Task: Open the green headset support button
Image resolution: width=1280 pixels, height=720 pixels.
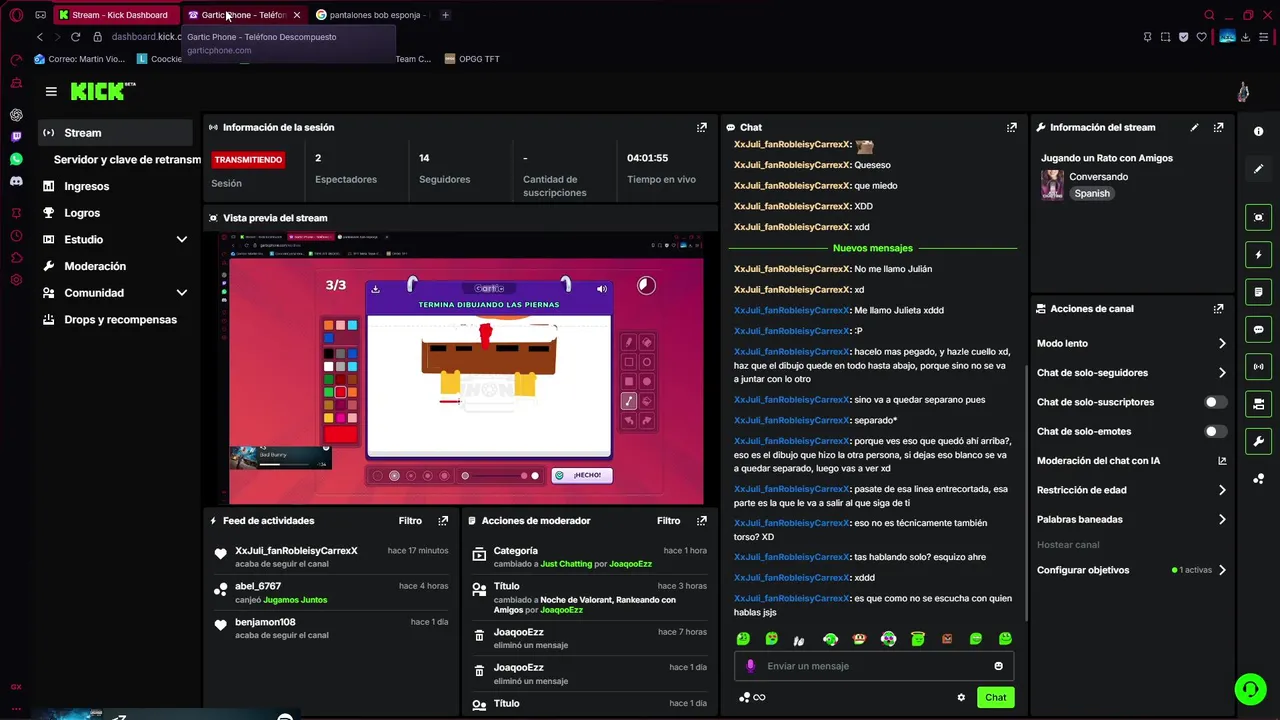Action: [x=1250, y=689]
